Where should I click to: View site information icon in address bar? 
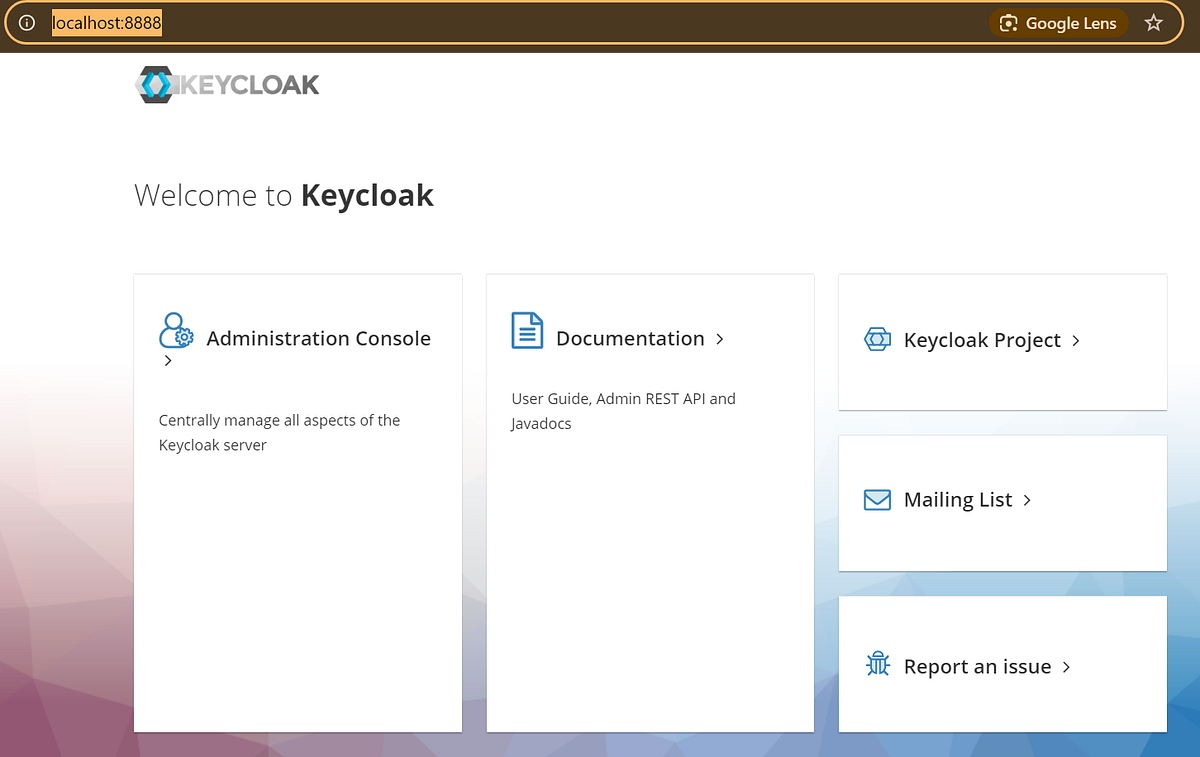27,23
